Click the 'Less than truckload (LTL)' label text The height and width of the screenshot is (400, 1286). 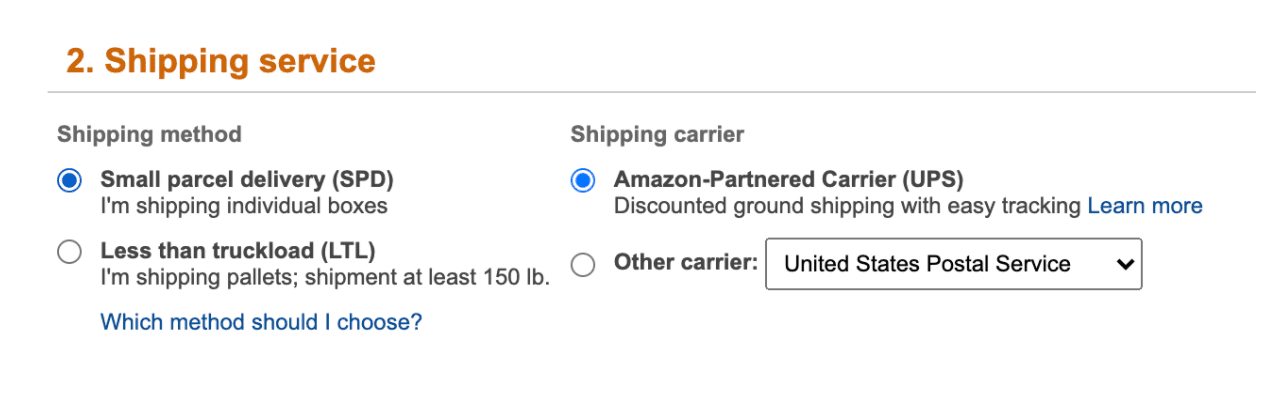coord(238,250)
